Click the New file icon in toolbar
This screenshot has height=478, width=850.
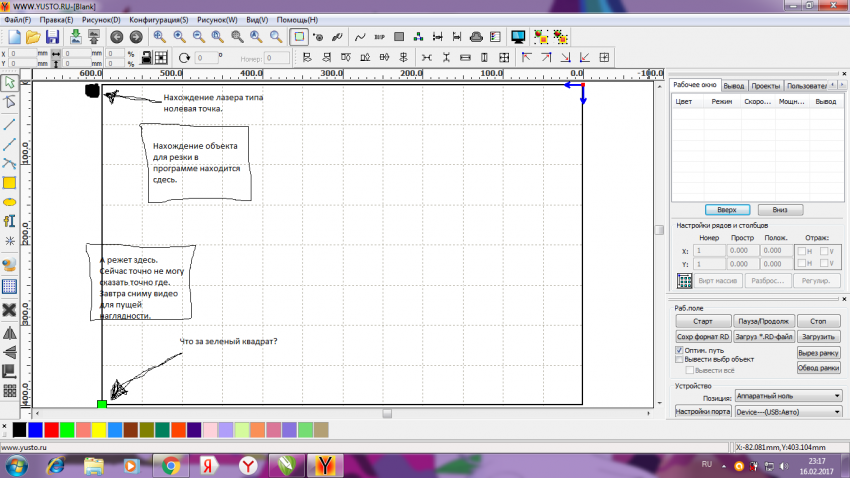click(14, 37)
